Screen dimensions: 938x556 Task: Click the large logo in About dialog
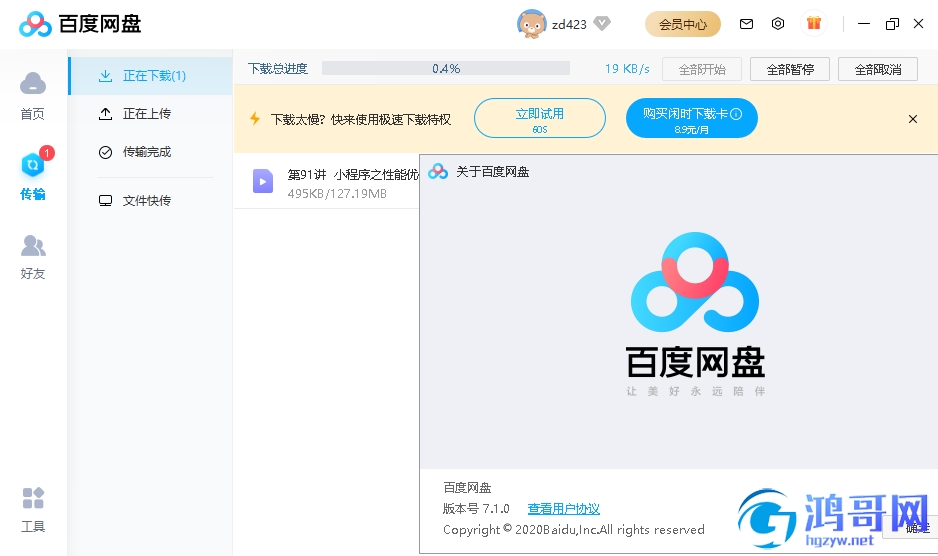[x=695, y=282]
